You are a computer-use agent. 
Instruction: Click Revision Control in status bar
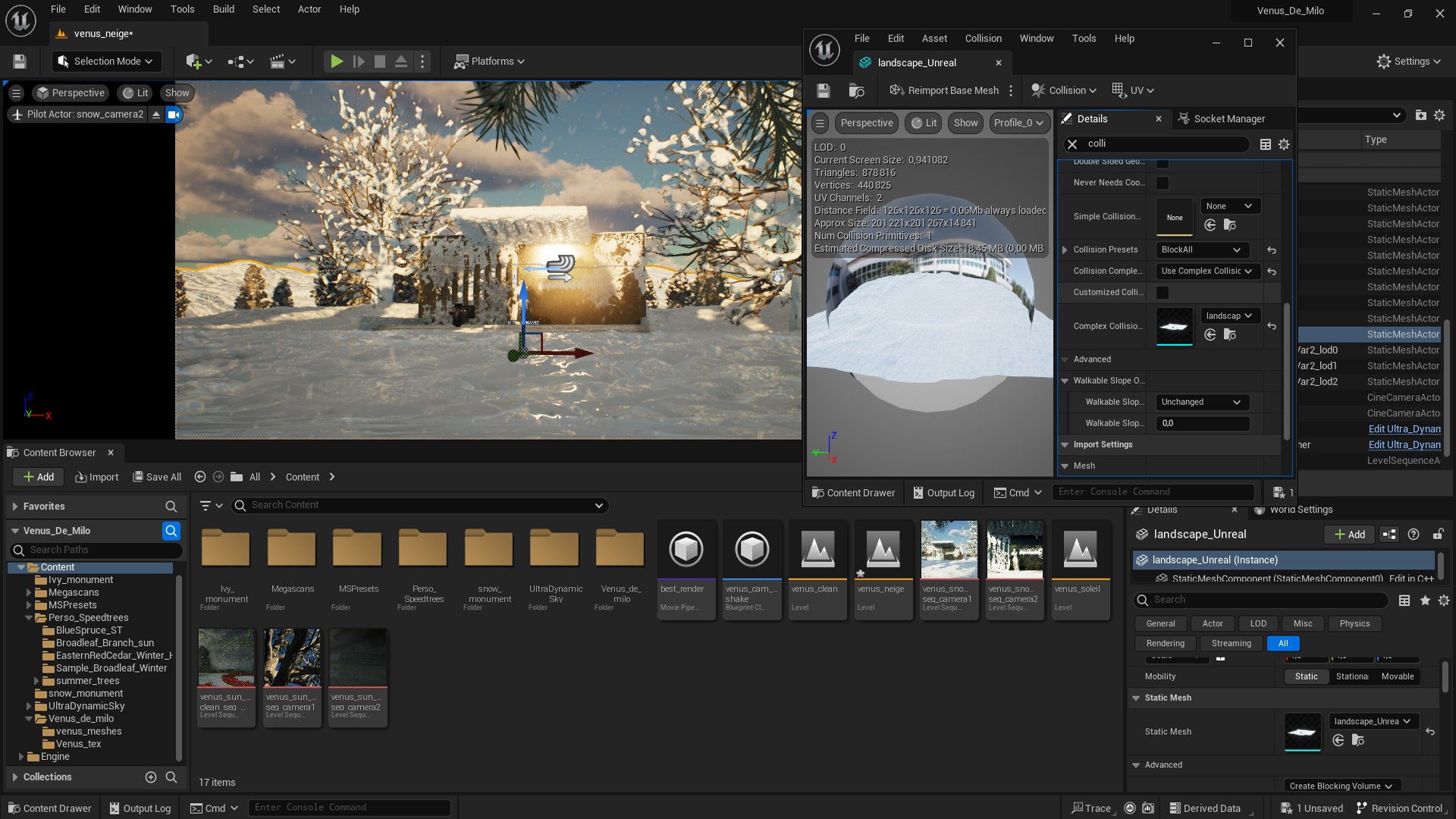coord(1398,808)
